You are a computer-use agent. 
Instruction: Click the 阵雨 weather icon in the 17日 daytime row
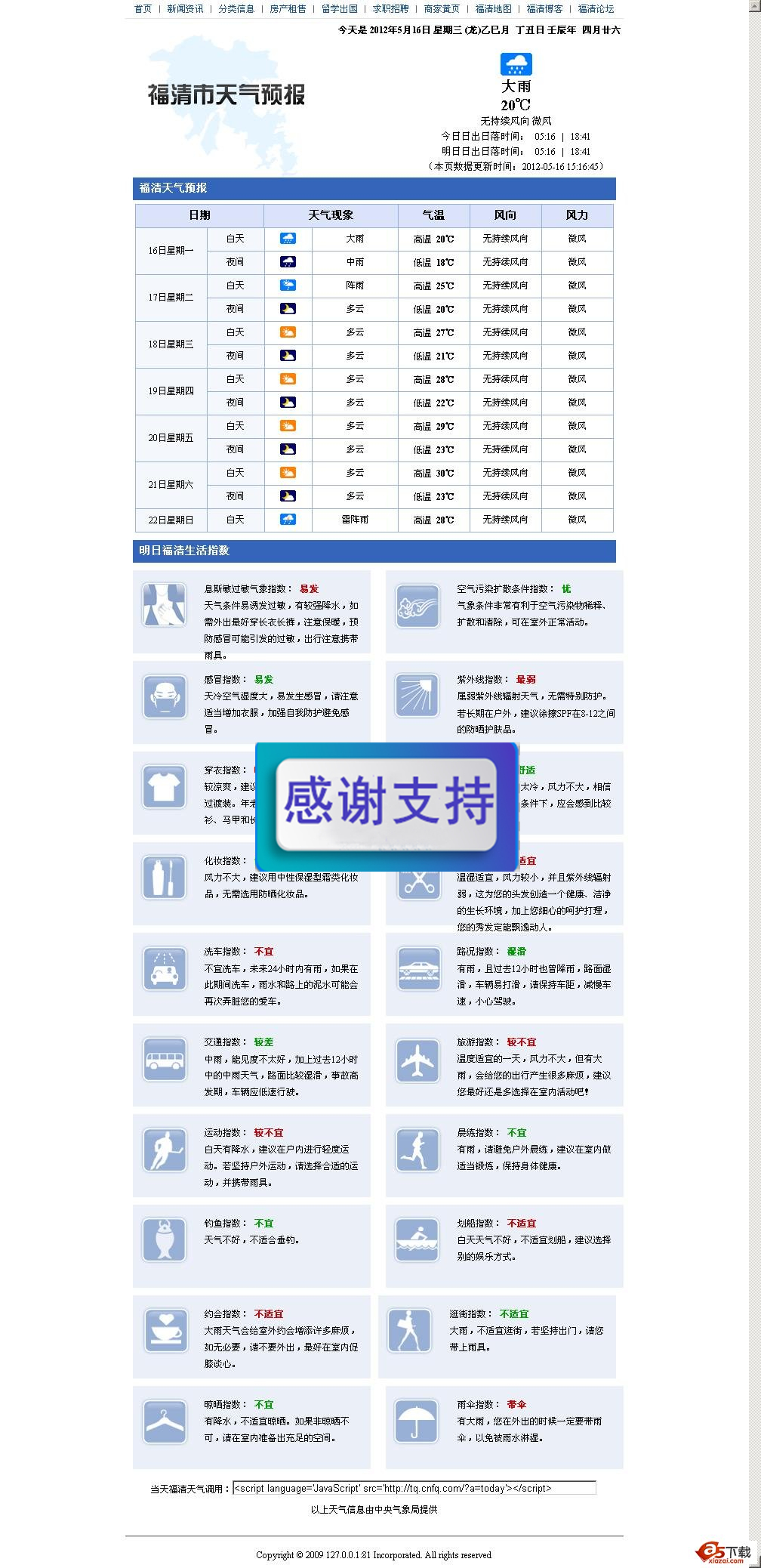click(288, 286)
